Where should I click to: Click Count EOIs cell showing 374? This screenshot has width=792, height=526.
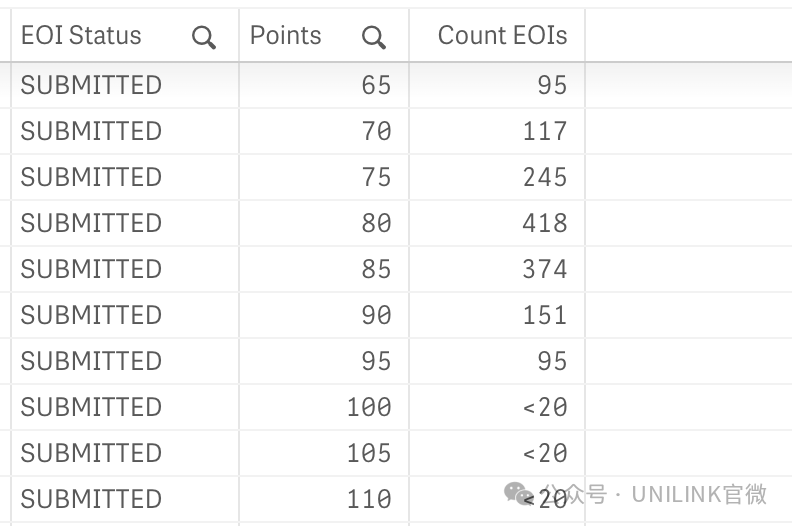click(x=545, y=269)
